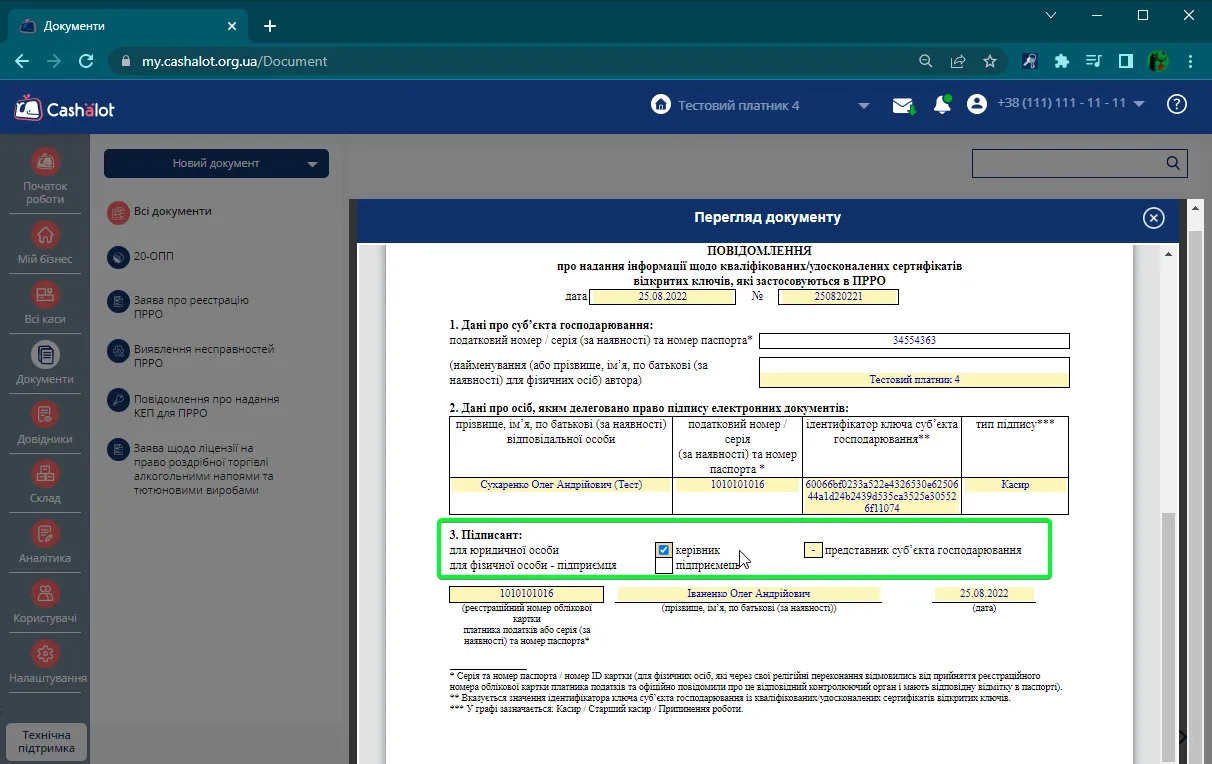Click the share page icon in address bar
Viewport: 1212px width, 764px height.
958,61
